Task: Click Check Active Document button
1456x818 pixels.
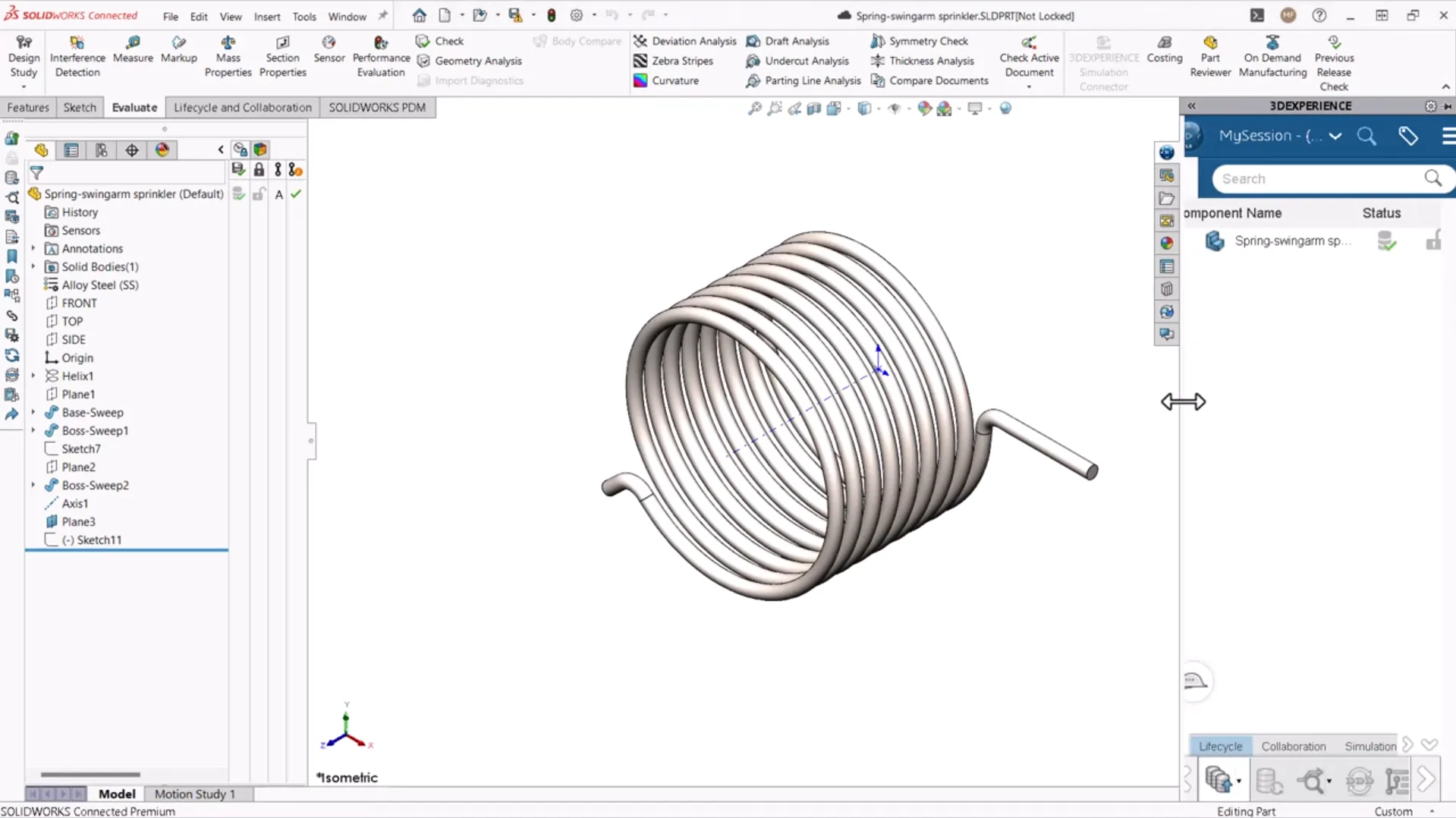Action: point(1029,57)
